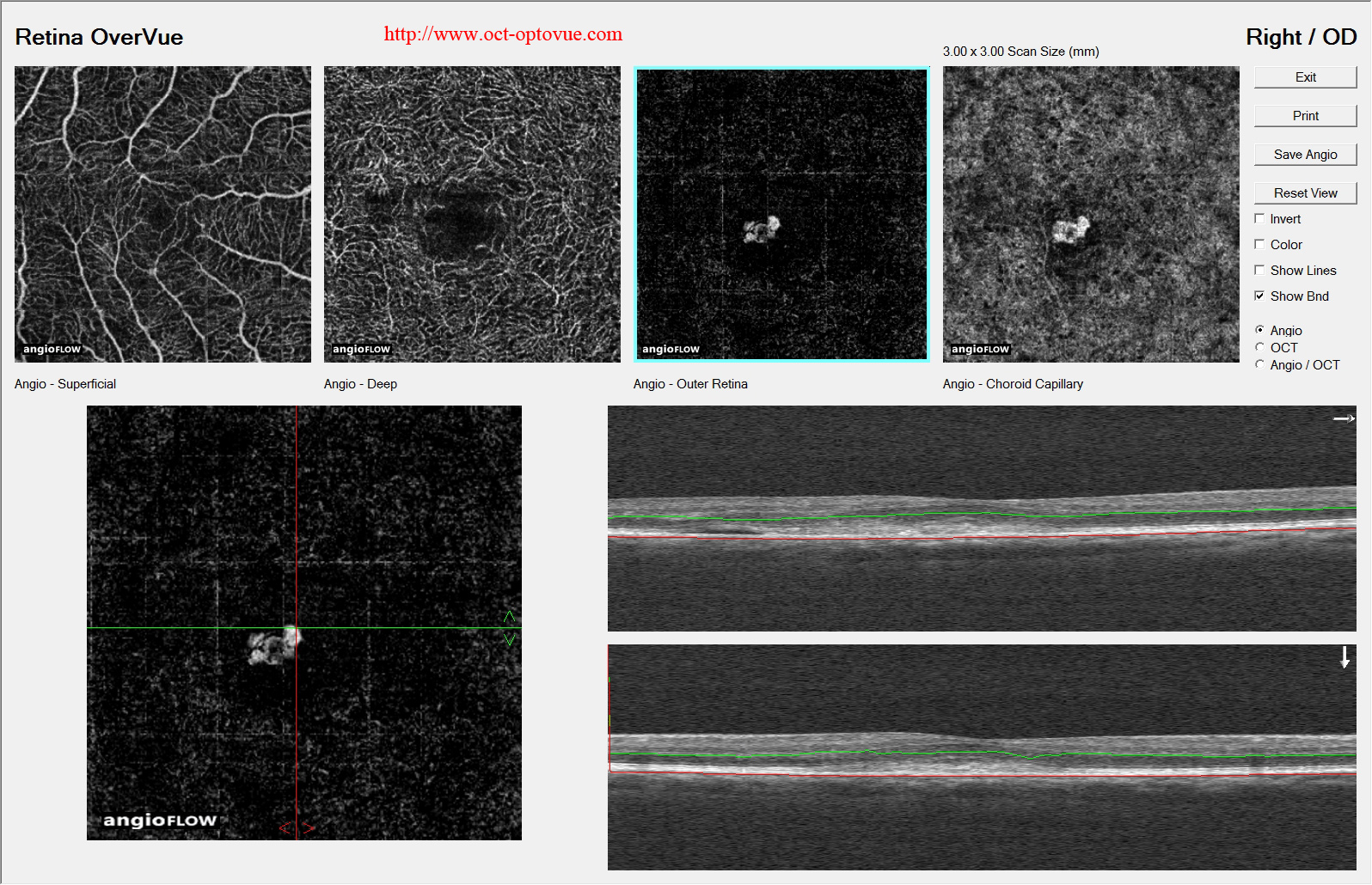Enable the Color checkbox
1372x885 pixels.
point(1259,245)
